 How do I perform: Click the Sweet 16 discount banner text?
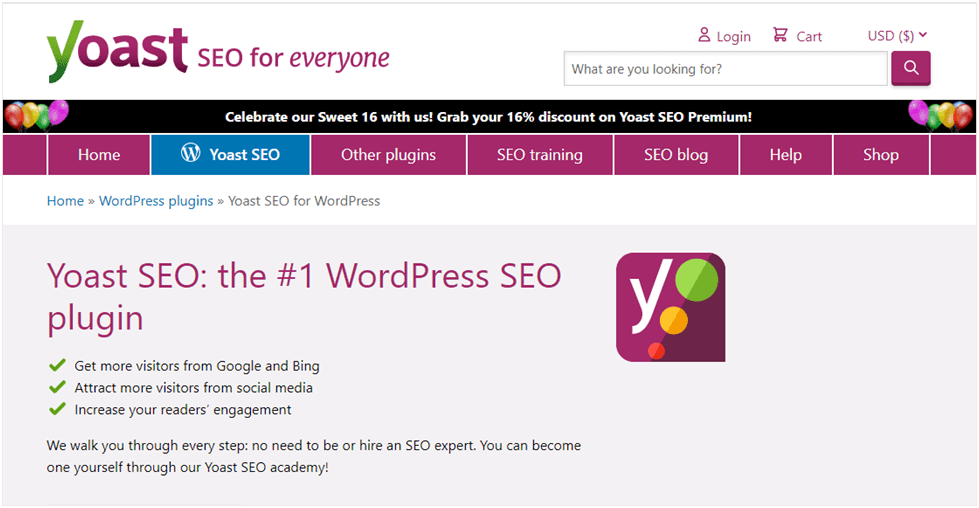(488, 117)
